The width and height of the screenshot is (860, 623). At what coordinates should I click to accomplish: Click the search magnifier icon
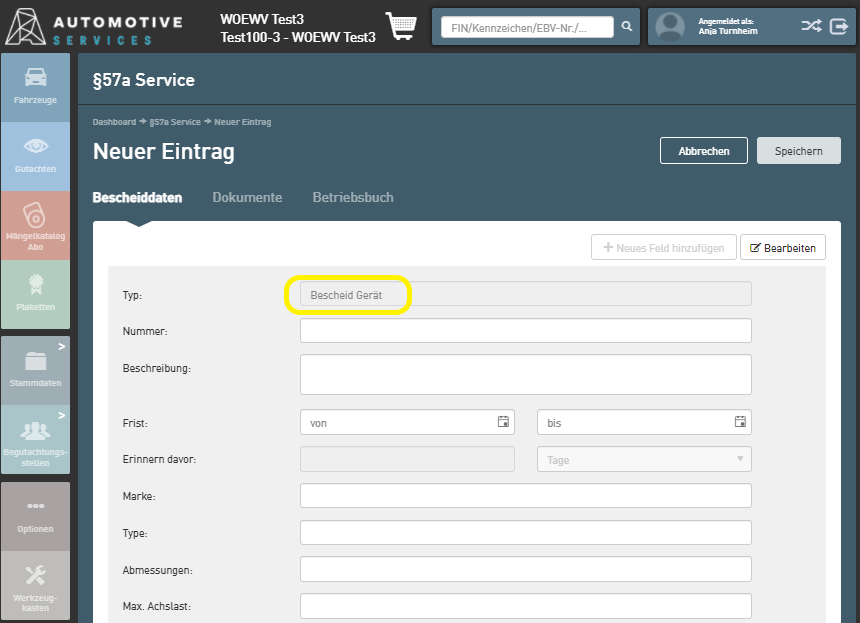[627, 27]
